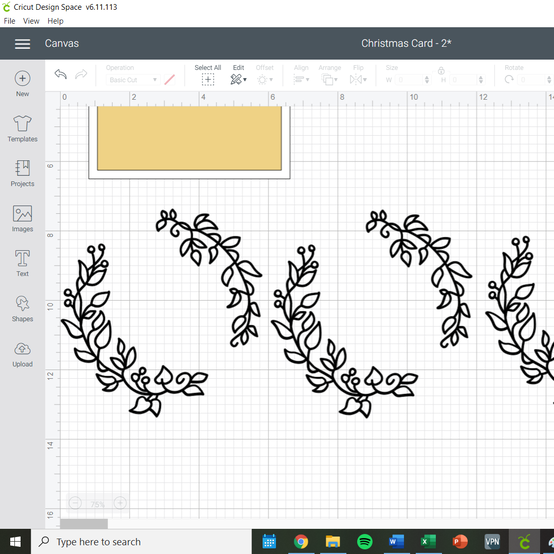This screenshot has width=554, height=554.
Task: Click the Cricut Design Space taskbar icon
Action: (x=524, y=541)
